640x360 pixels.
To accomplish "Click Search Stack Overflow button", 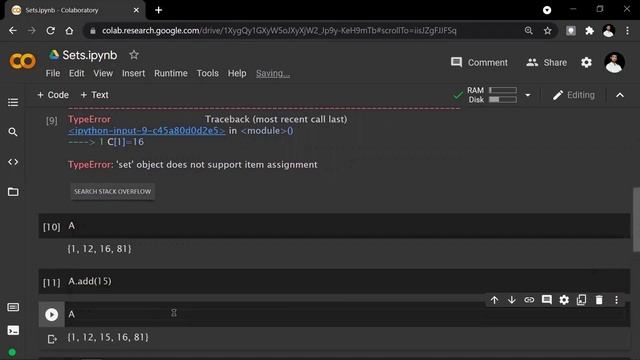I will (112, 191).
